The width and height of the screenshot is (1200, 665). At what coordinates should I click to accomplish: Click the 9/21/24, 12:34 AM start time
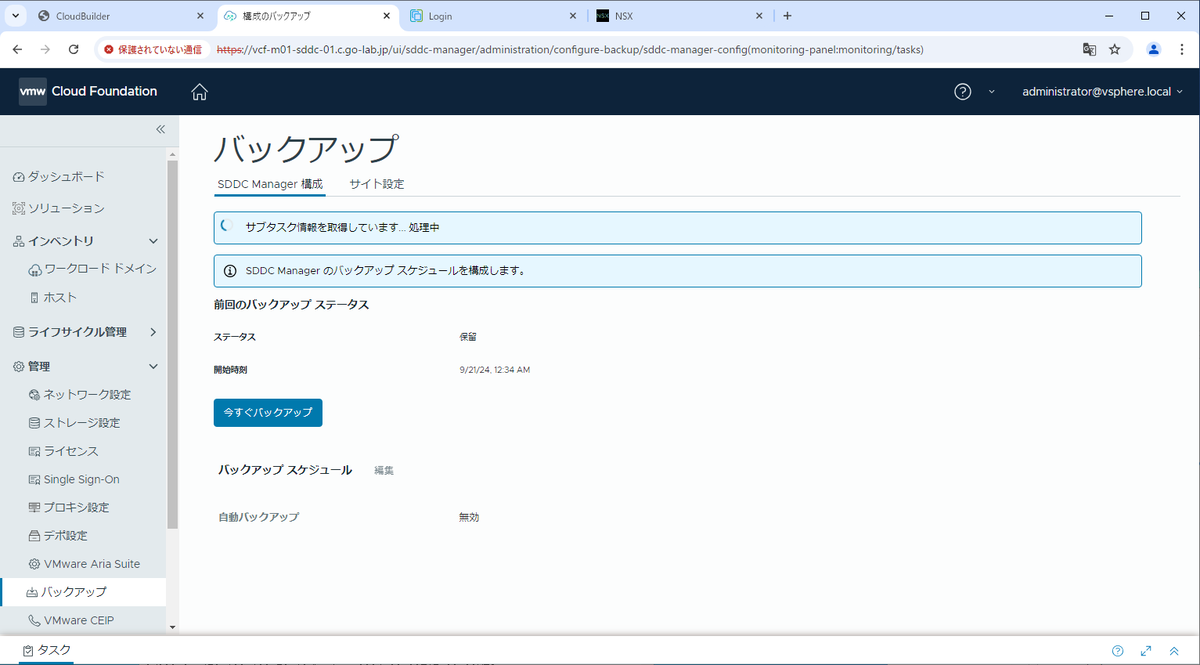click(494, 370)
